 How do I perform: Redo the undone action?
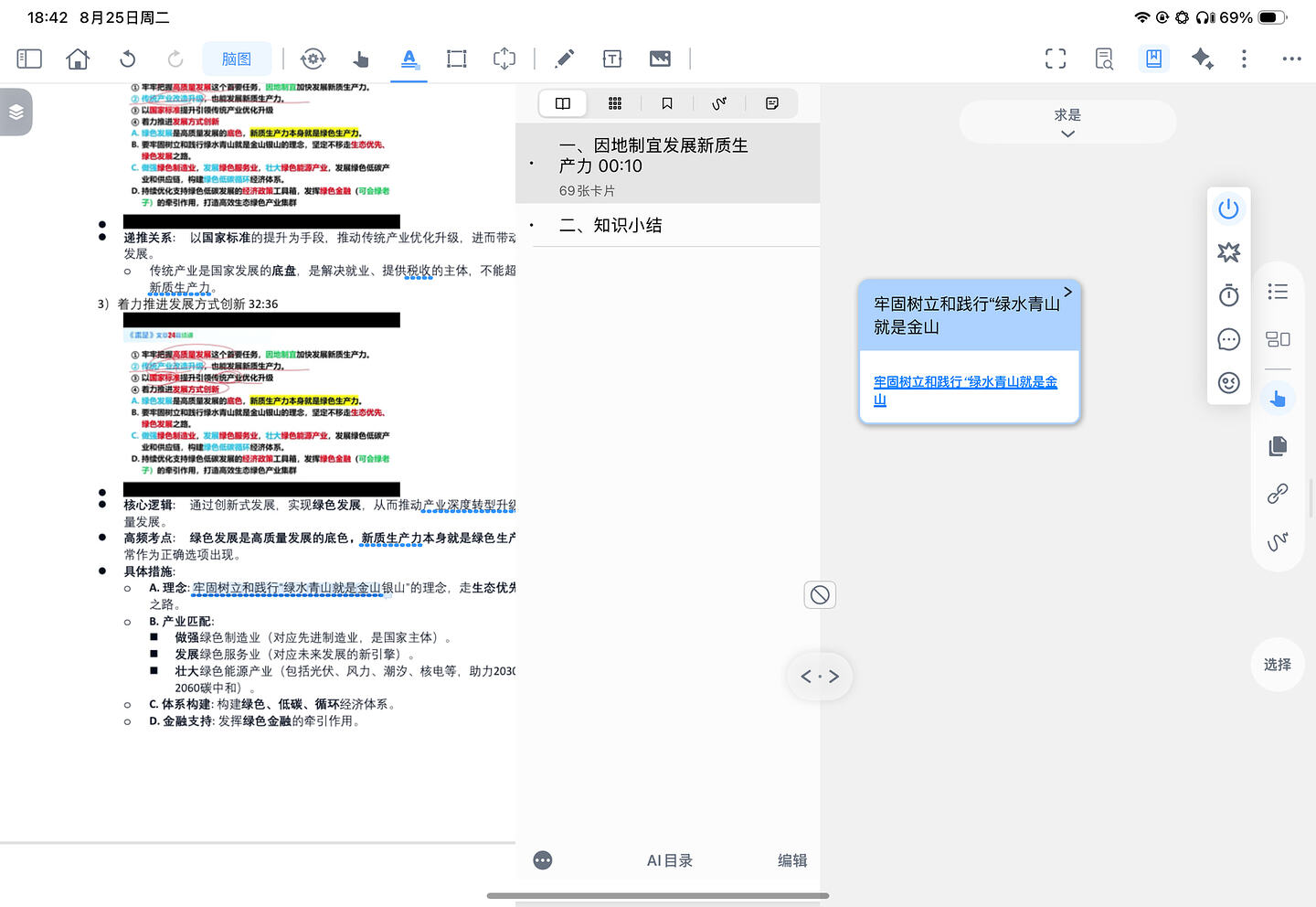pos(175,59)
